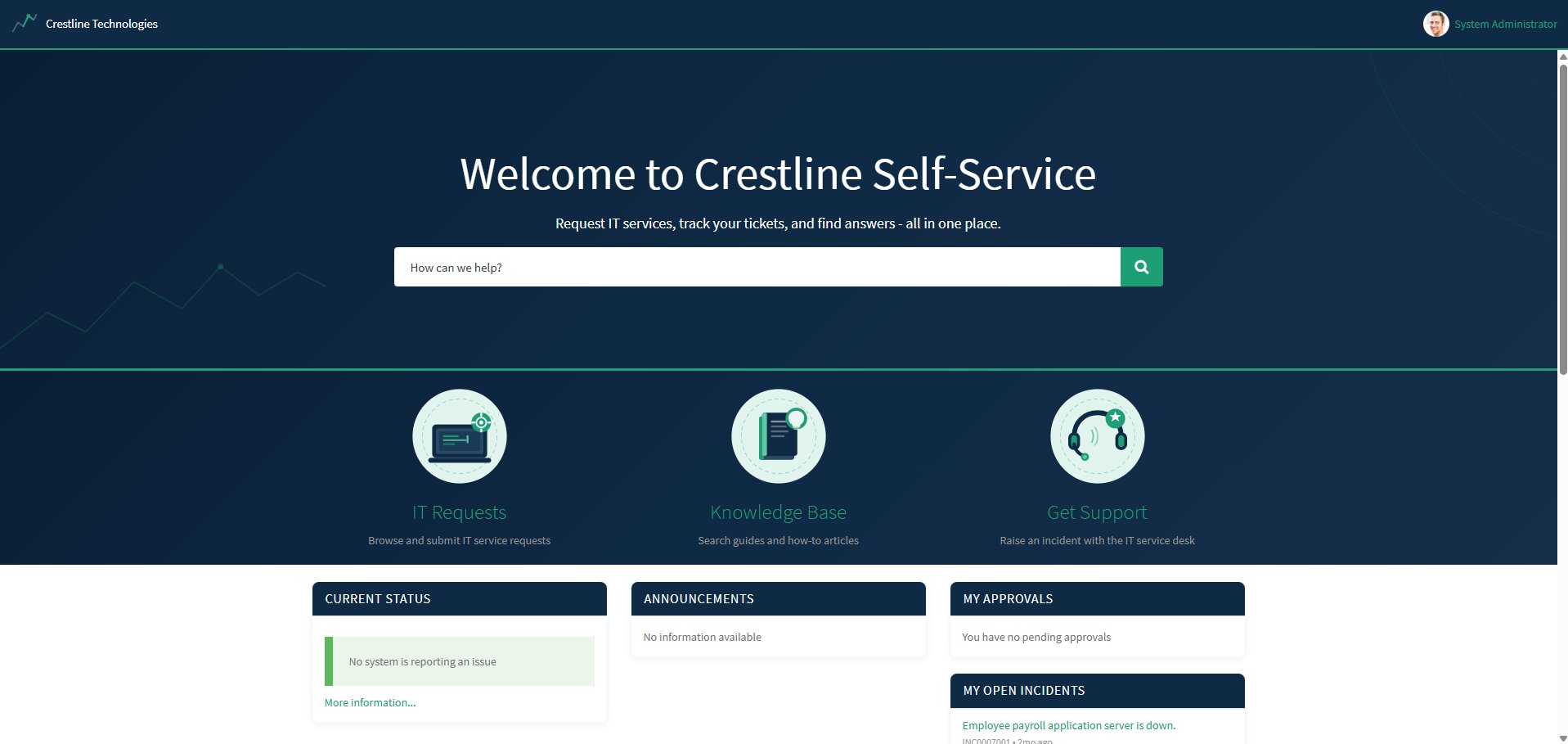This screenshot has height=744, width=1568.
Task: Focus the 'How can we help?' search field
Action: 757,267
